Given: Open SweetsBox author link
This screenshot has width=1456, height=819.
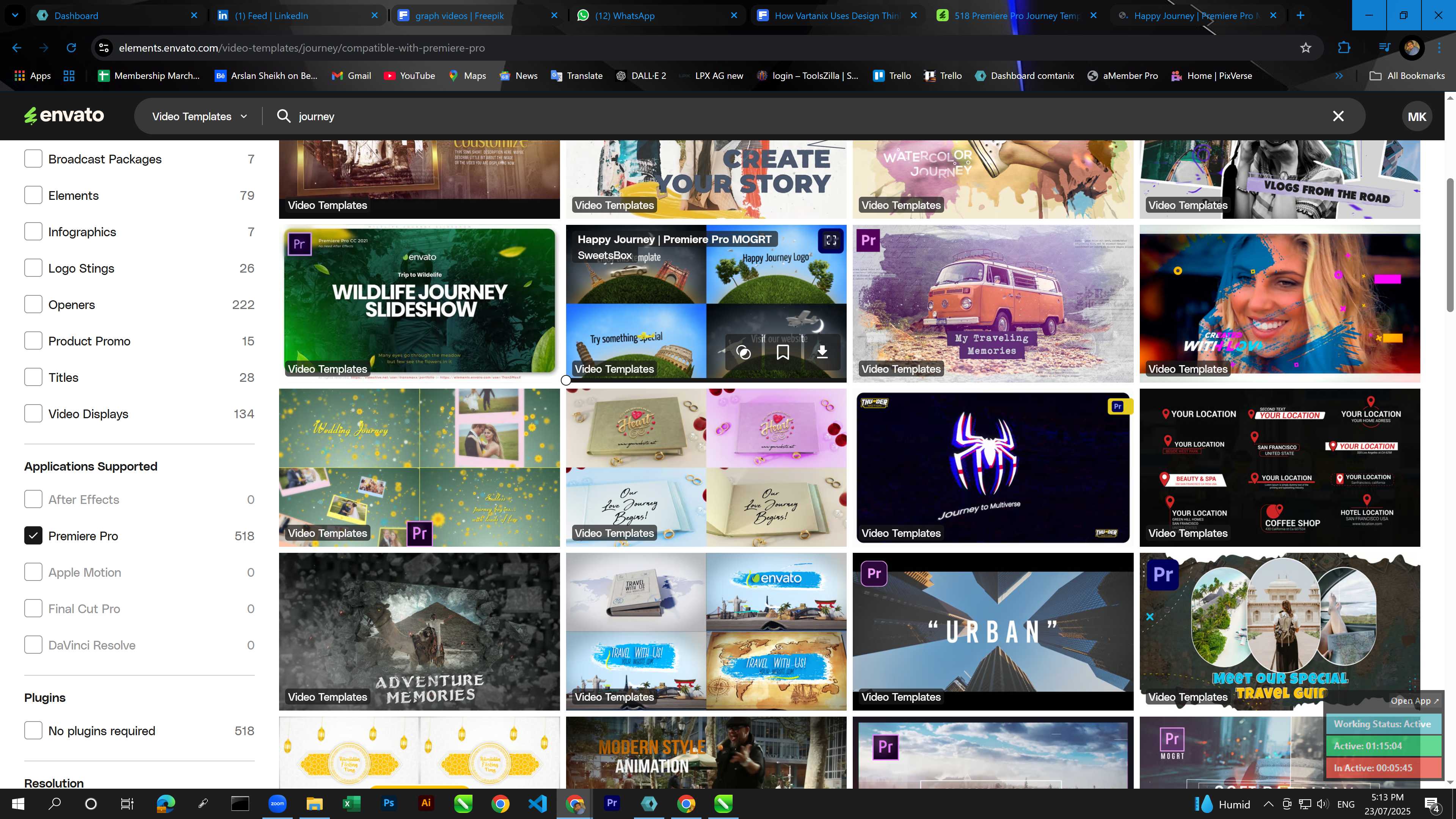Looking at the screenshot, I should 604,256.
